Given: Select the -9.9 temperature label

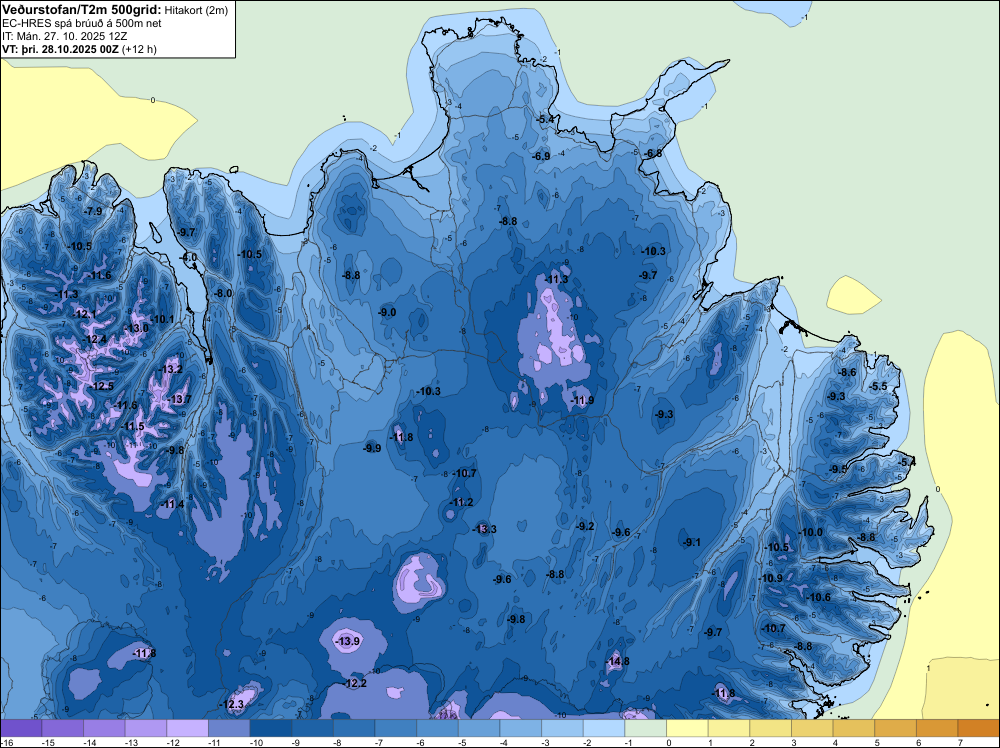Looking at the screenshot, I should pyautogui.click(x=372, y=448).
